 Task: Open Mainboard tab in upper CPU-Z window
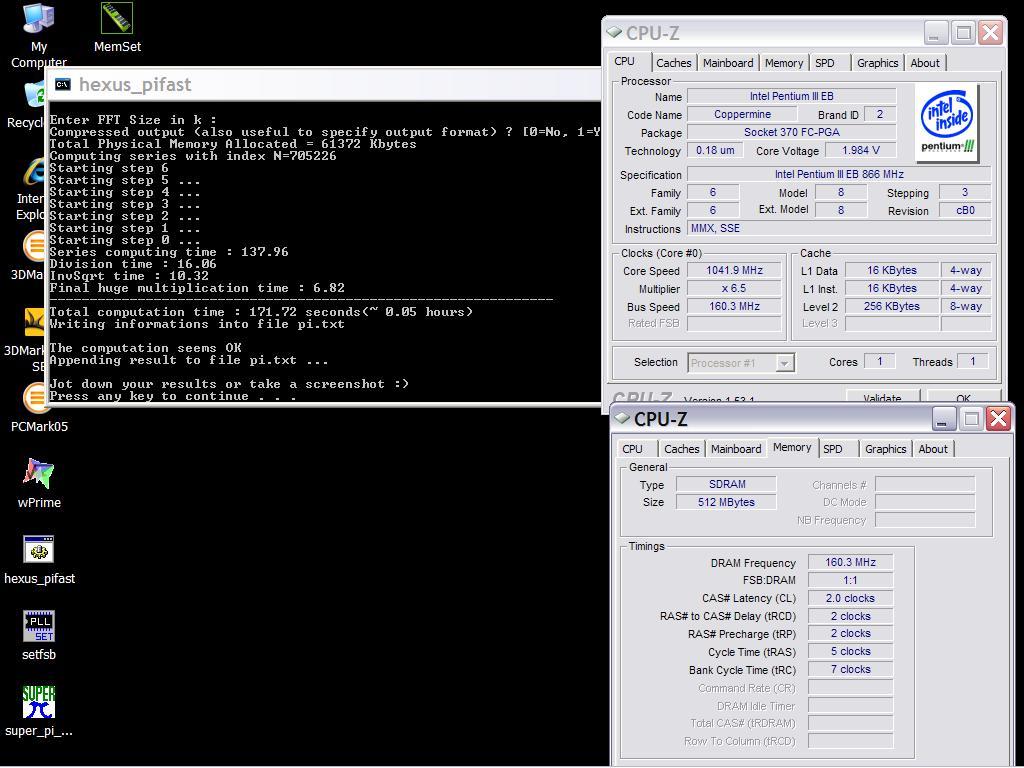pyautogui.click(x=728, y=63)
